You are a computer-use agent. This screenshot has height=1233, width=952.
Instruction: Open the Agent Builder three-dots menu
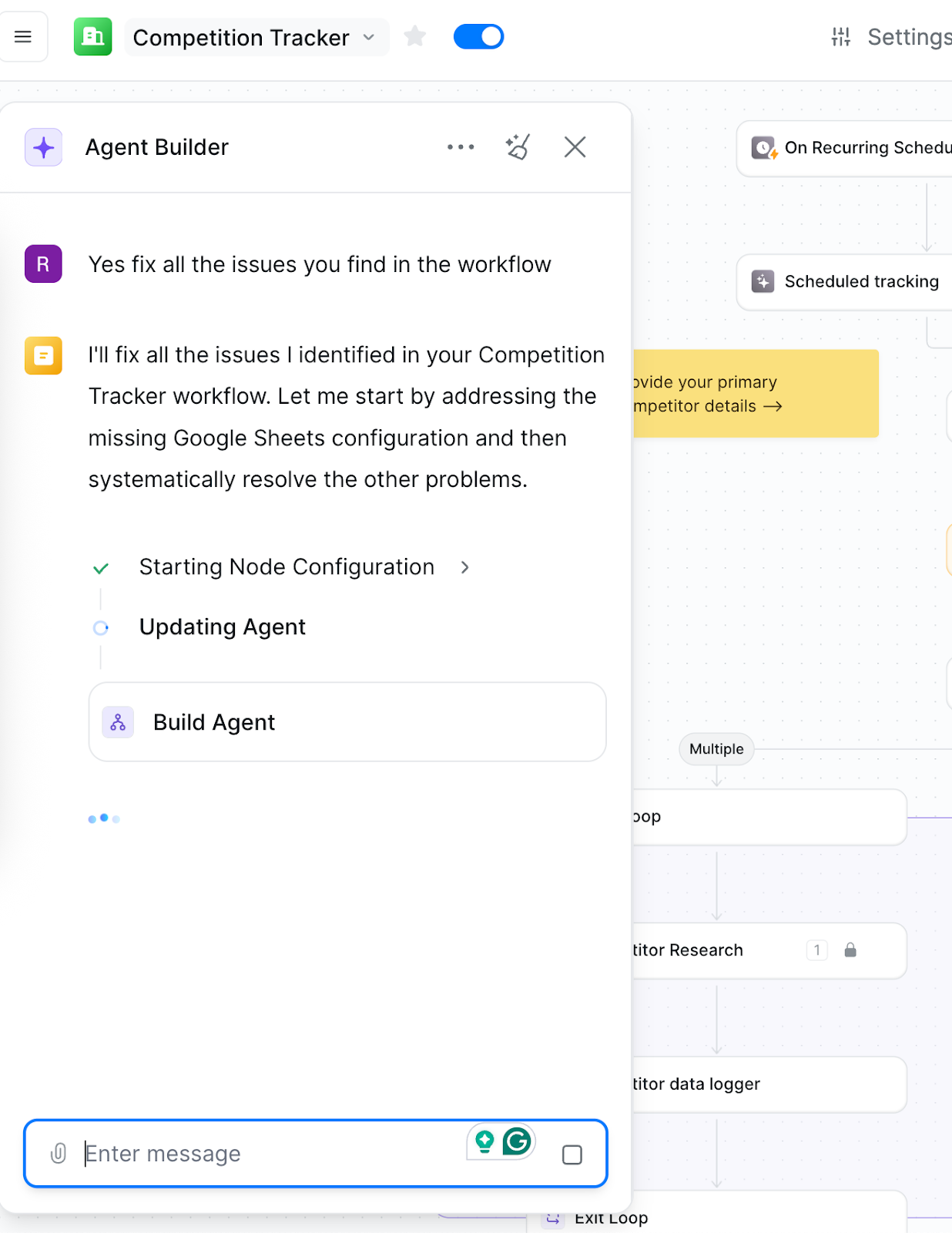(461, 147)
